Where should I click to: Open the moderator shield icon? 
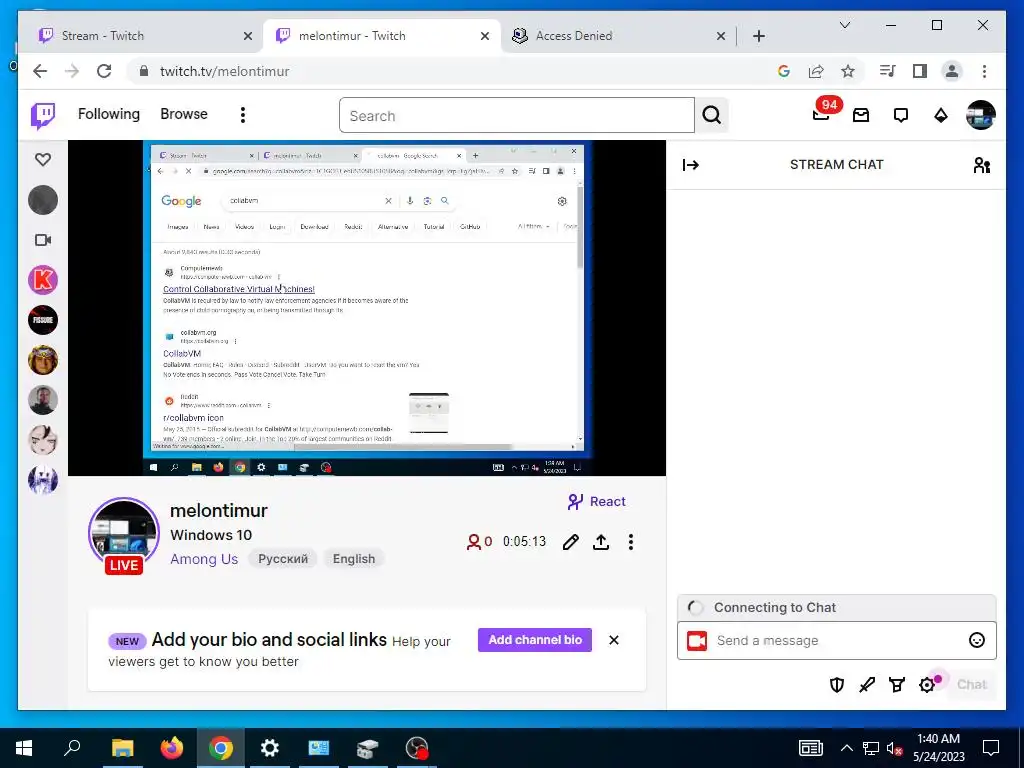coord(837,684)
